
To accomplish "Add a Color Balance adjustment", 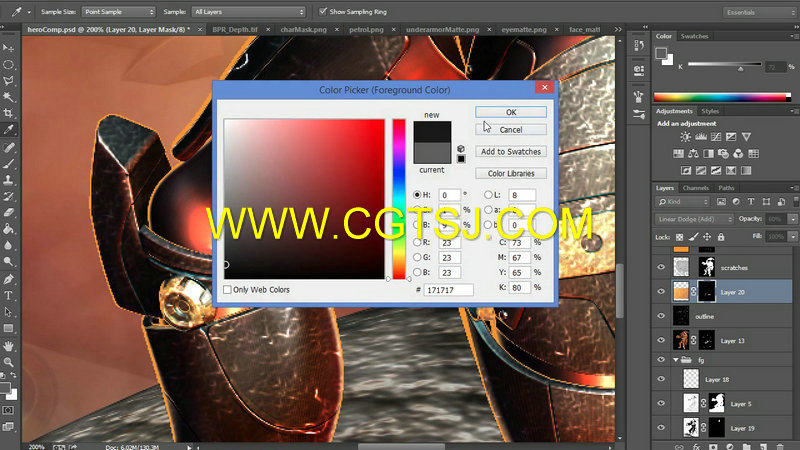I will (x=693, y=154).
